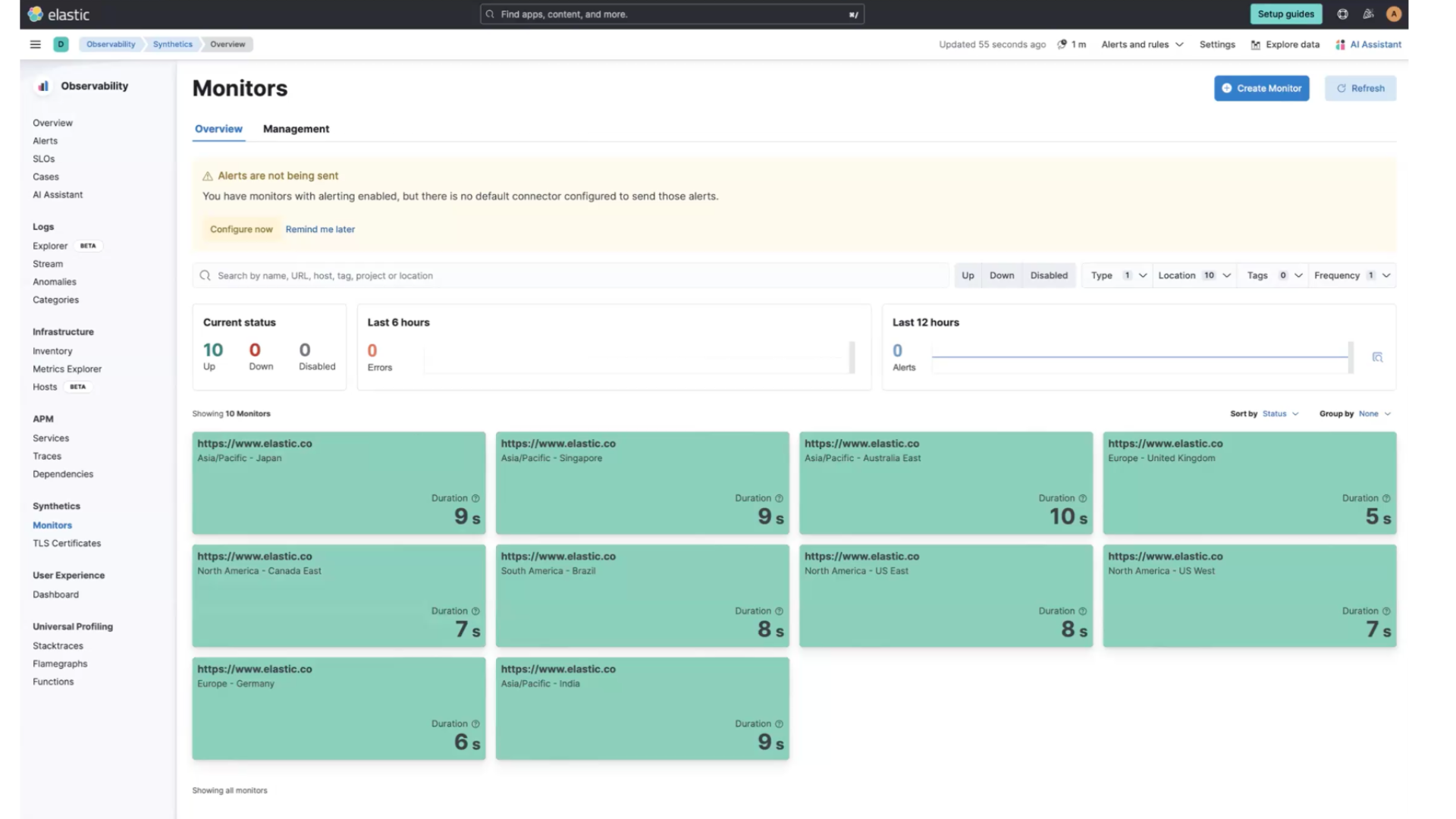Click Remind me later alert dismissal
Image resolution: width=1456 pixels, height=819 pixels.
coord(320,229)
